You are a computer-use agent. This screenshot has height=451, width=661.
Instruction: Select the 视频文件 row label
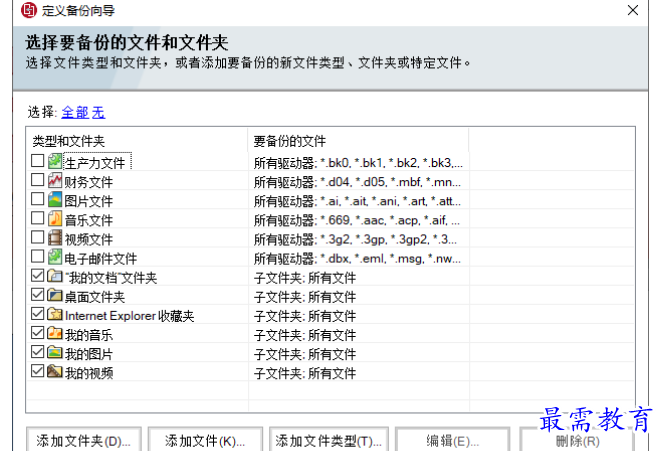[89, 239]
